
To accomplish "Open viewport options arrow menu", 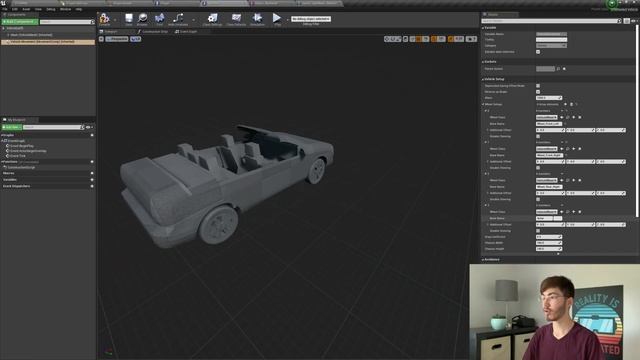I will 101,39.
